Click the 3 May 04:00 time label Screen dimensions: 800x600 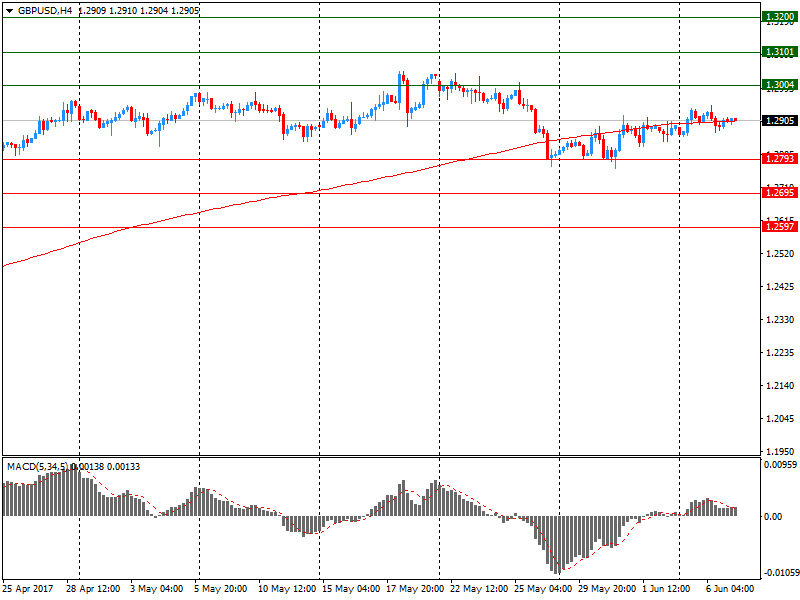pyautogui.click(x=157, y=589)
